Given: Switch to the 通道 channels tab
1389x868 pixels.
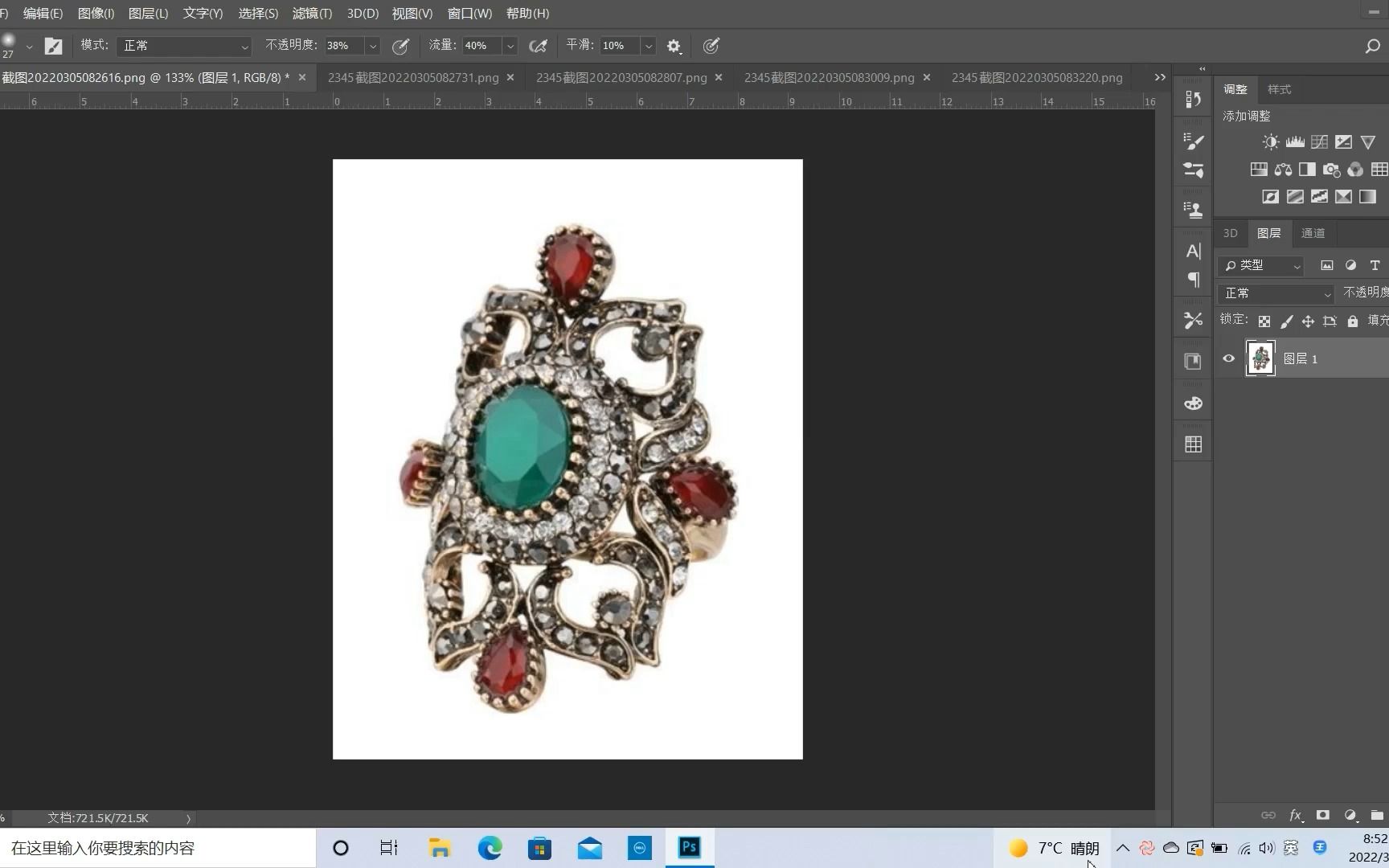Looking at the screenshot, I should click(x=1313, y=233).
